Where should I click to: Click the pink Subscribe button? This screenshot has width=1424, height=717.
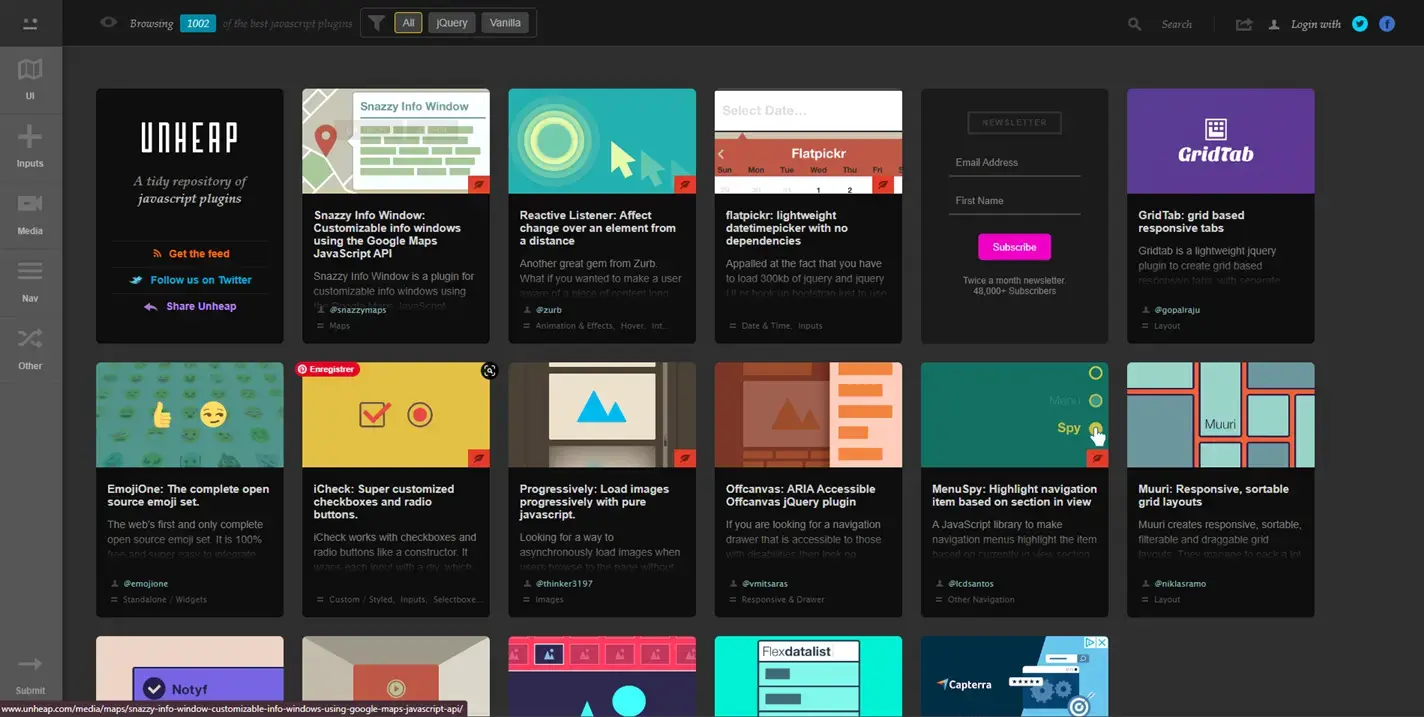(x=1014, y=247)
